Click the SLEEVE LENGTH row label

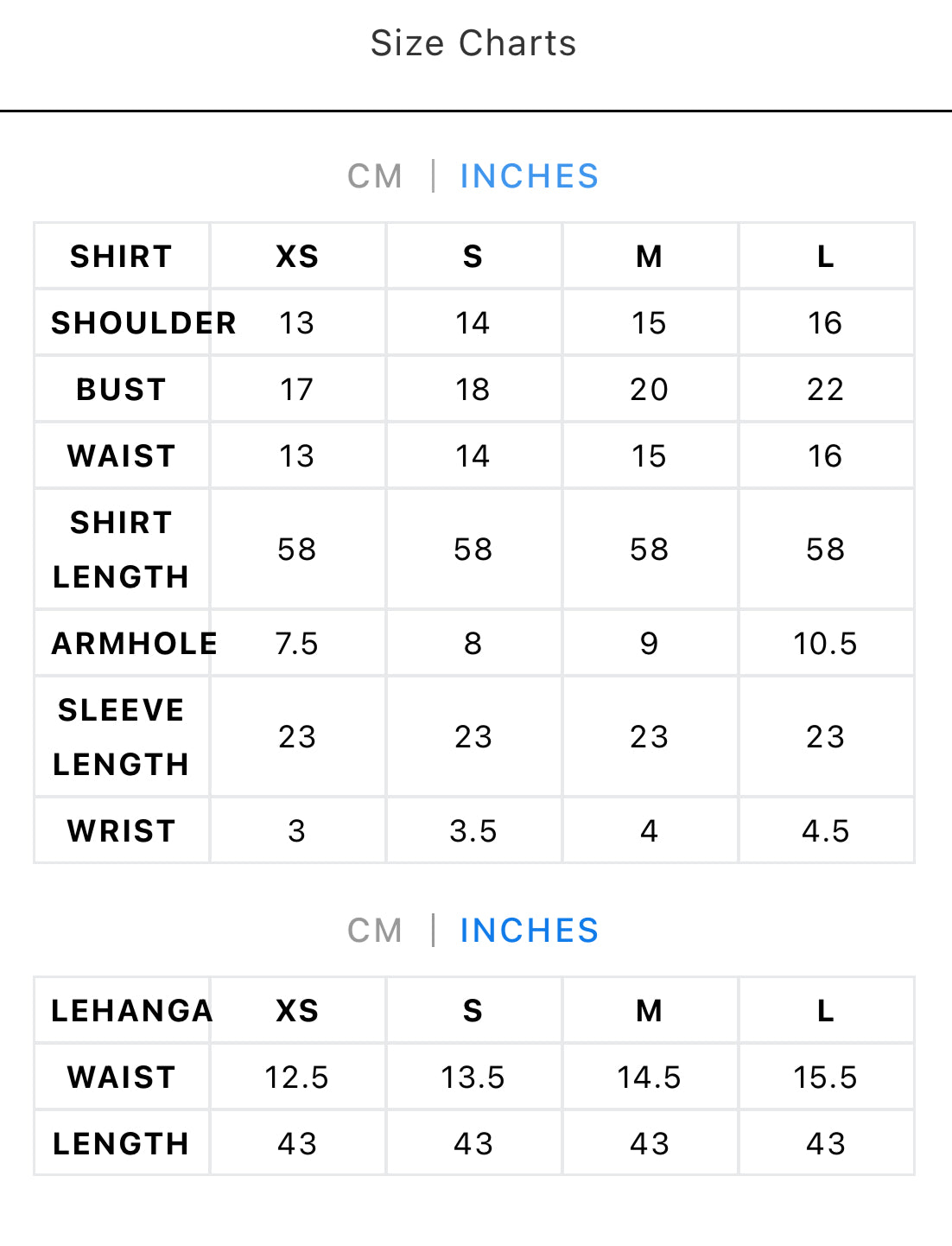coord(122,737)
